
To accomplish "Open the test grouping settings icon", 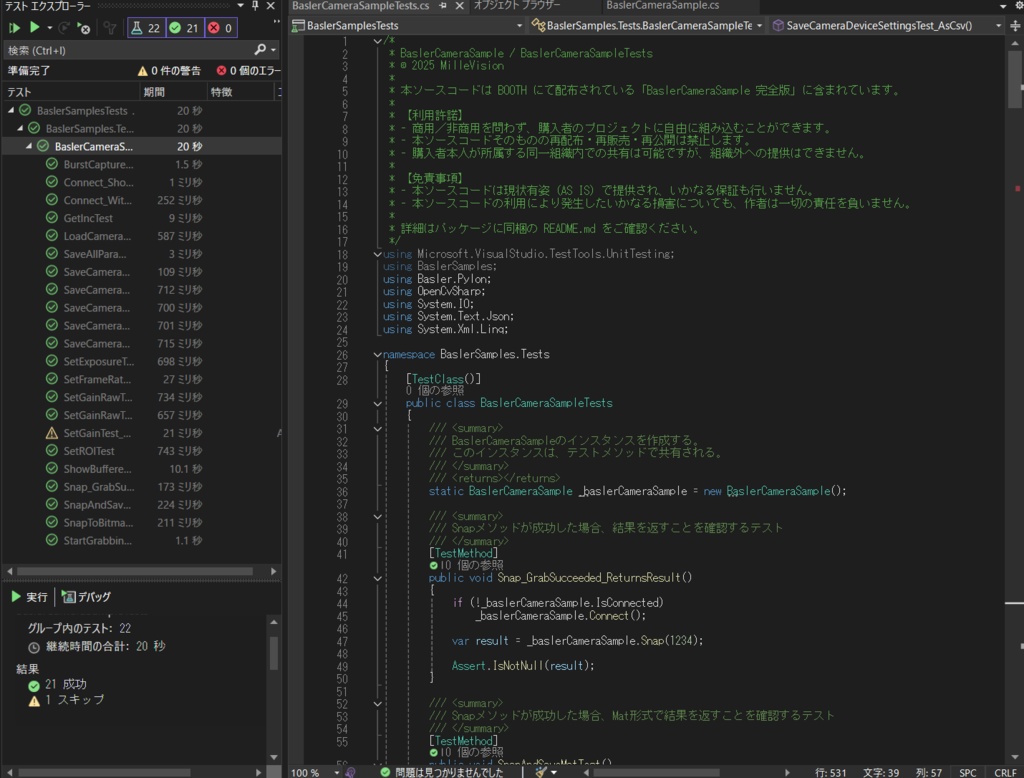I will pos(110,29).
